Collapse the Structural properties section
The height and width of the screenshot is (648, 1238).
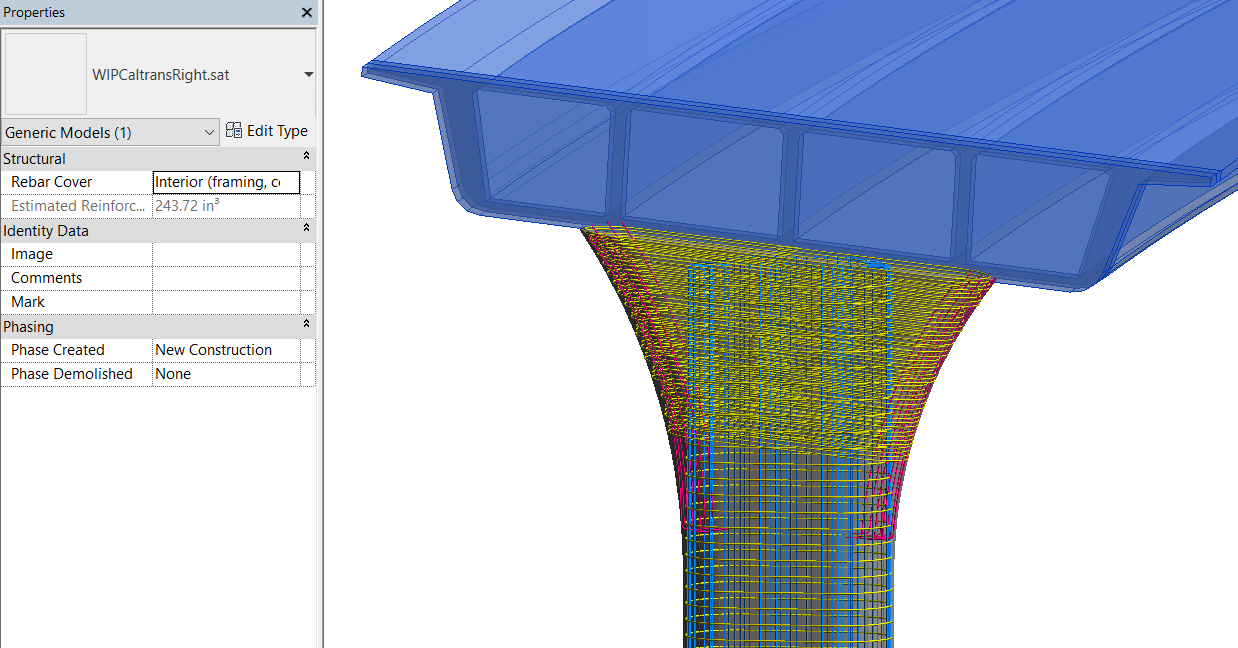306,158
